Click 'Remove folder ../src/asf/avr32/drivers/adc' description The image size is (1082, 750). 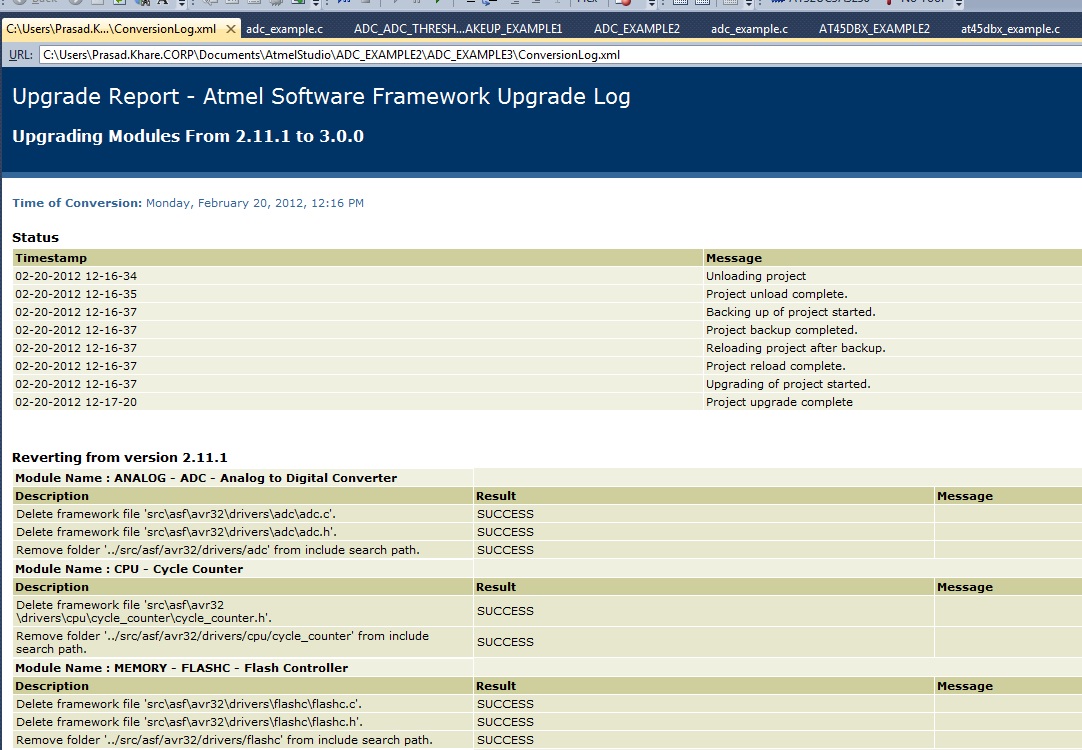(218, 550)
